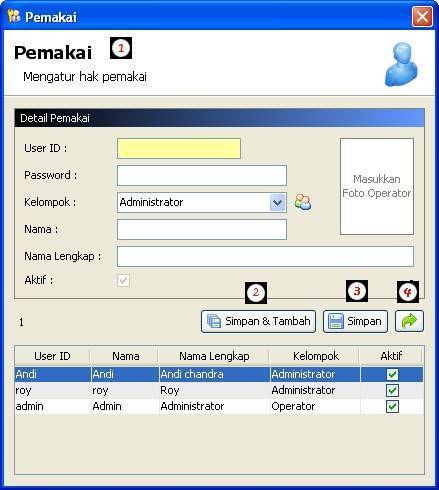
Task: Click the stacked disks icon on Simpan & Tambah
Action: pyautogui.click(x=214, y=321)
